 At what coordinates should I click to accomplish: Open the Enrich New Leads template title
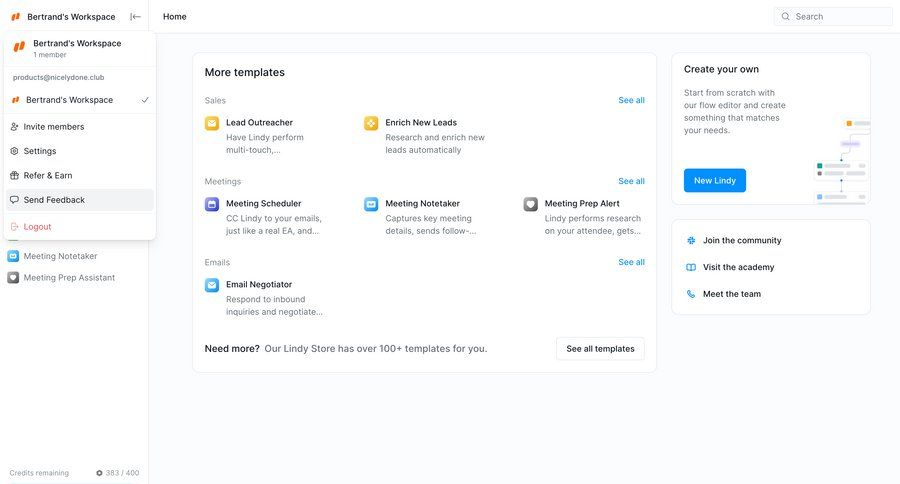point(421,122)
